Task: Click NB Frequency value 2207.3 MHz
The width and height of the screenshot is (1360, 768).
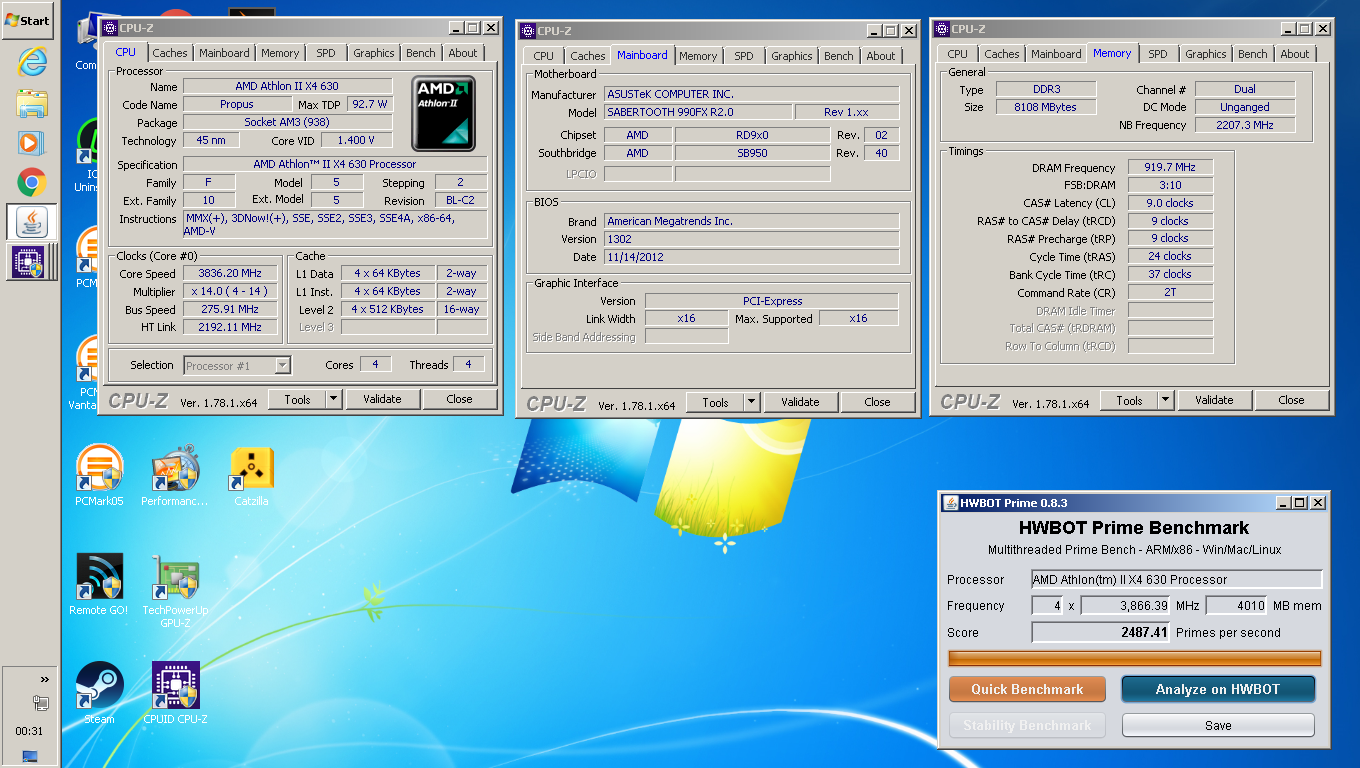Action: [x=1245, y=125]
